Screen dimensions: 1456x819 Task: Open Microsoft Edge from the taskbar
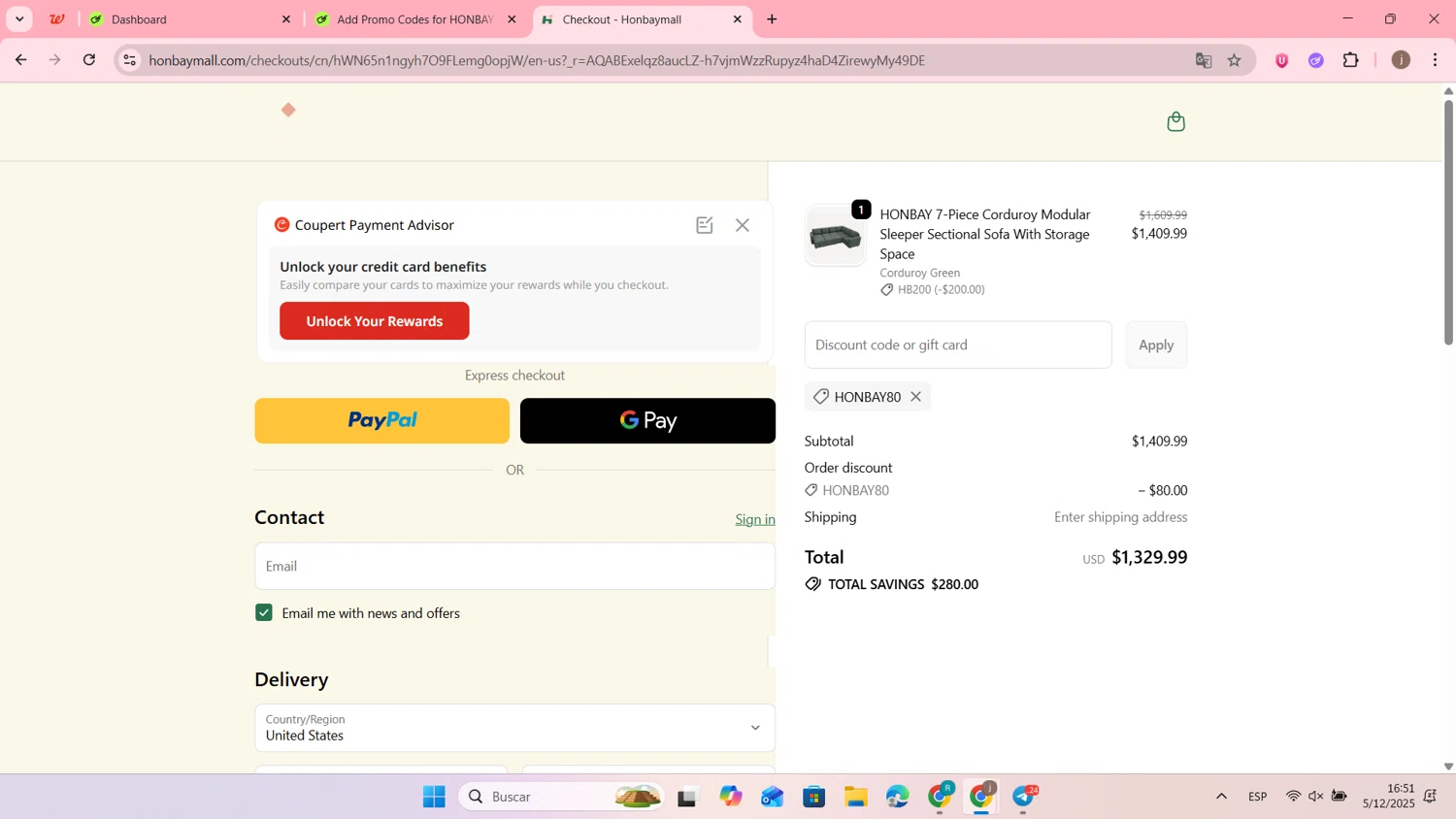pos(898,797)
